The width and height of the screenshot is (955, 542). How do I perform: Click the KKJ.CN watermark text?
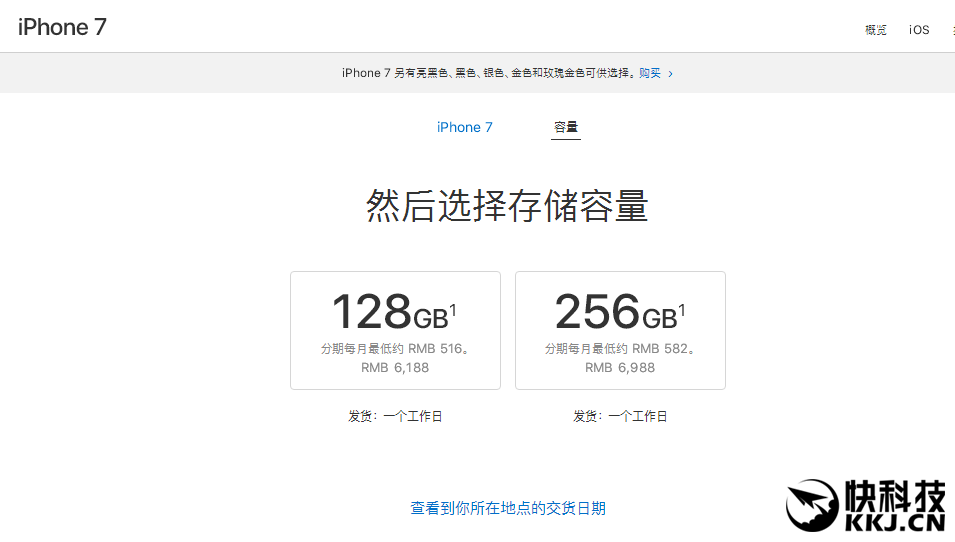[894, 522]
